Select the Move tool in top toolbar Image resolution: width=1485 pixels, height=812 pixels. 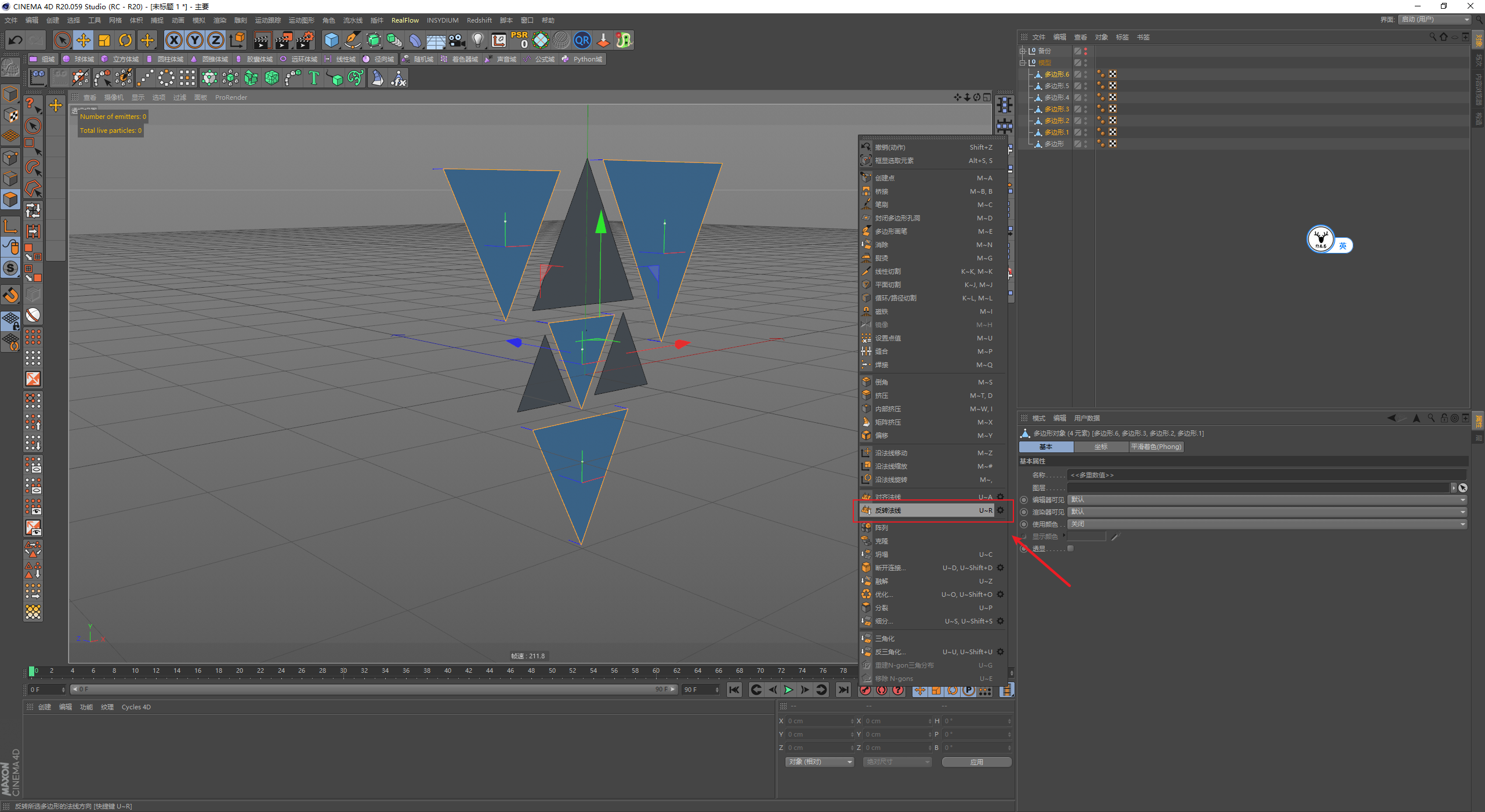click(x=84, y=40)
